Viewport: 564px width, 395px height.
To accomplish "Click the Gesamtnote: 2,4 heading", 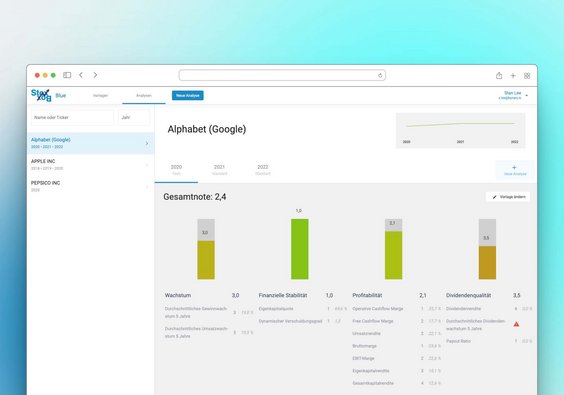I will coord(195,197).
